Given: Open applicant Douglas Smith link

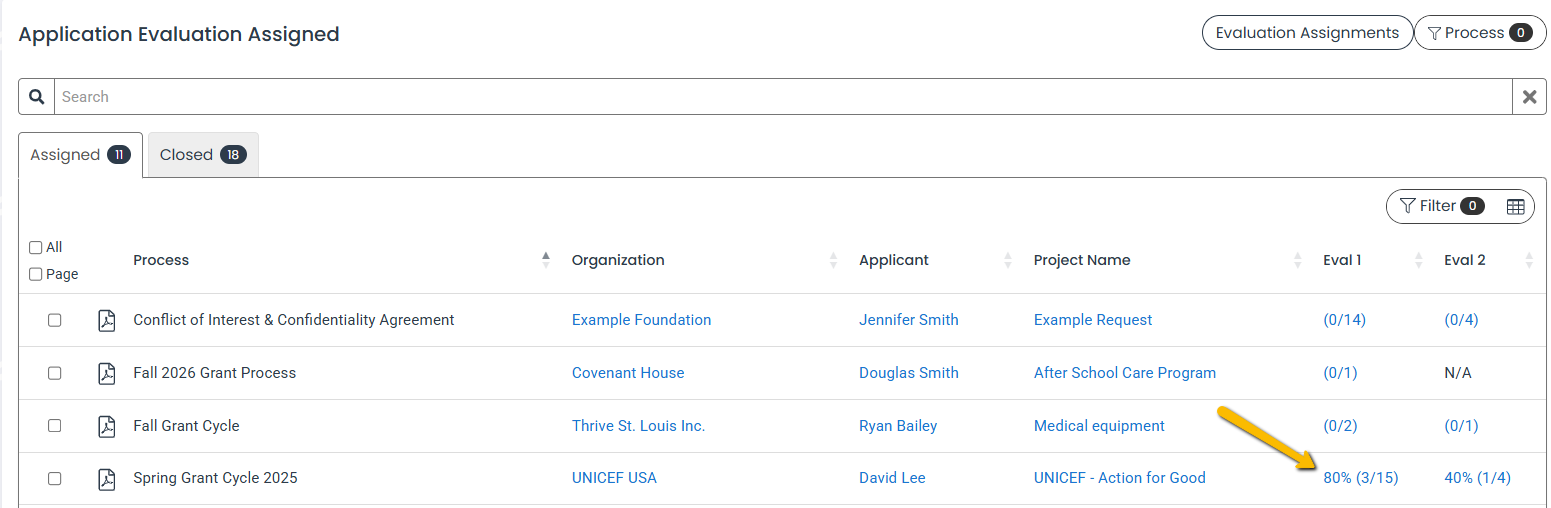Looking at the screenshot, I should pos(908,373).
